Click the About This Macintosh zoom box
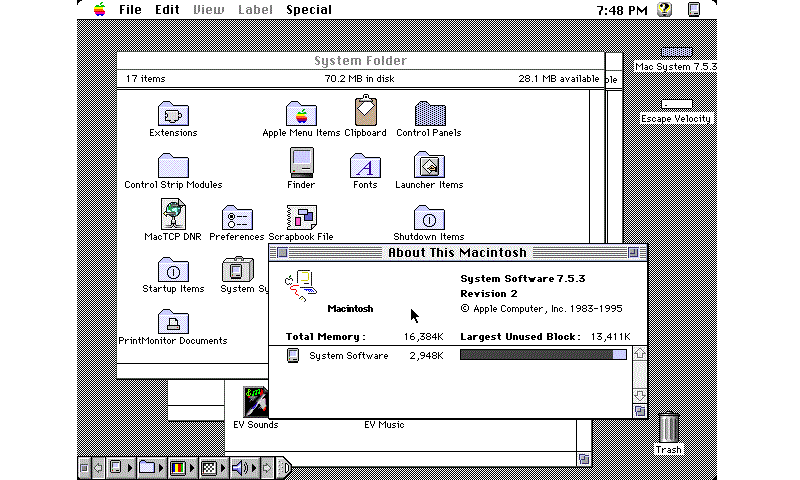The width and height of the screenshot is (800, 480). 633,252
